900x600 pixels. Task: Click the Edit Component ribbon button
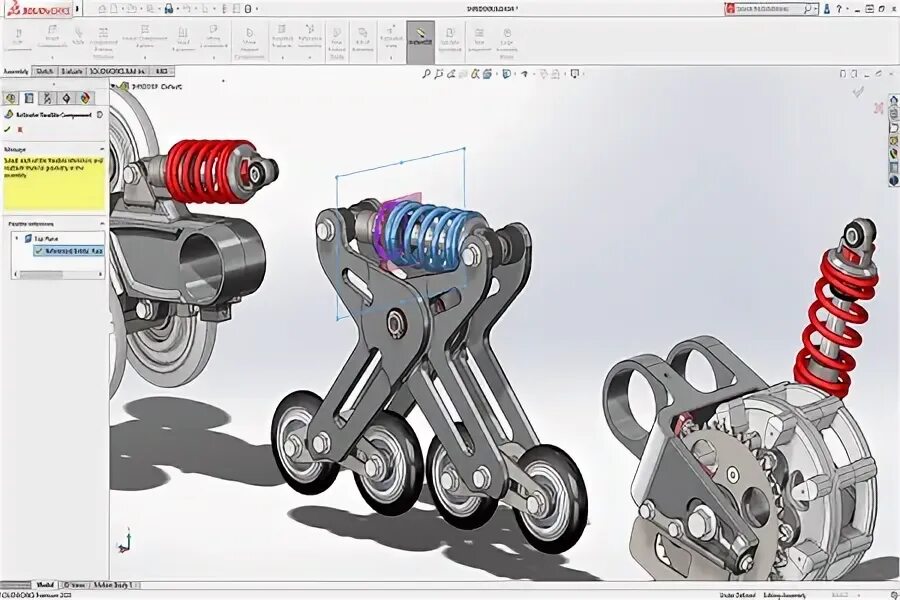tap(18, 37)
